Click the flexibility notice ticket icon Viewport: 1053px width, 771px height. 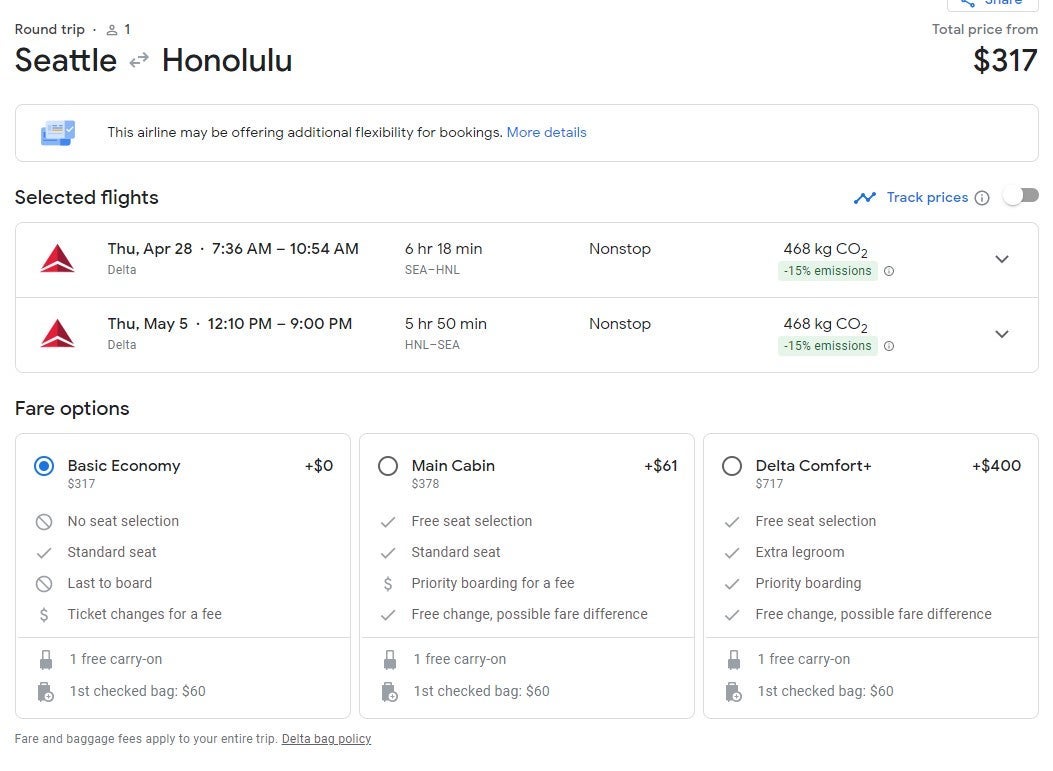pos(57,133)
